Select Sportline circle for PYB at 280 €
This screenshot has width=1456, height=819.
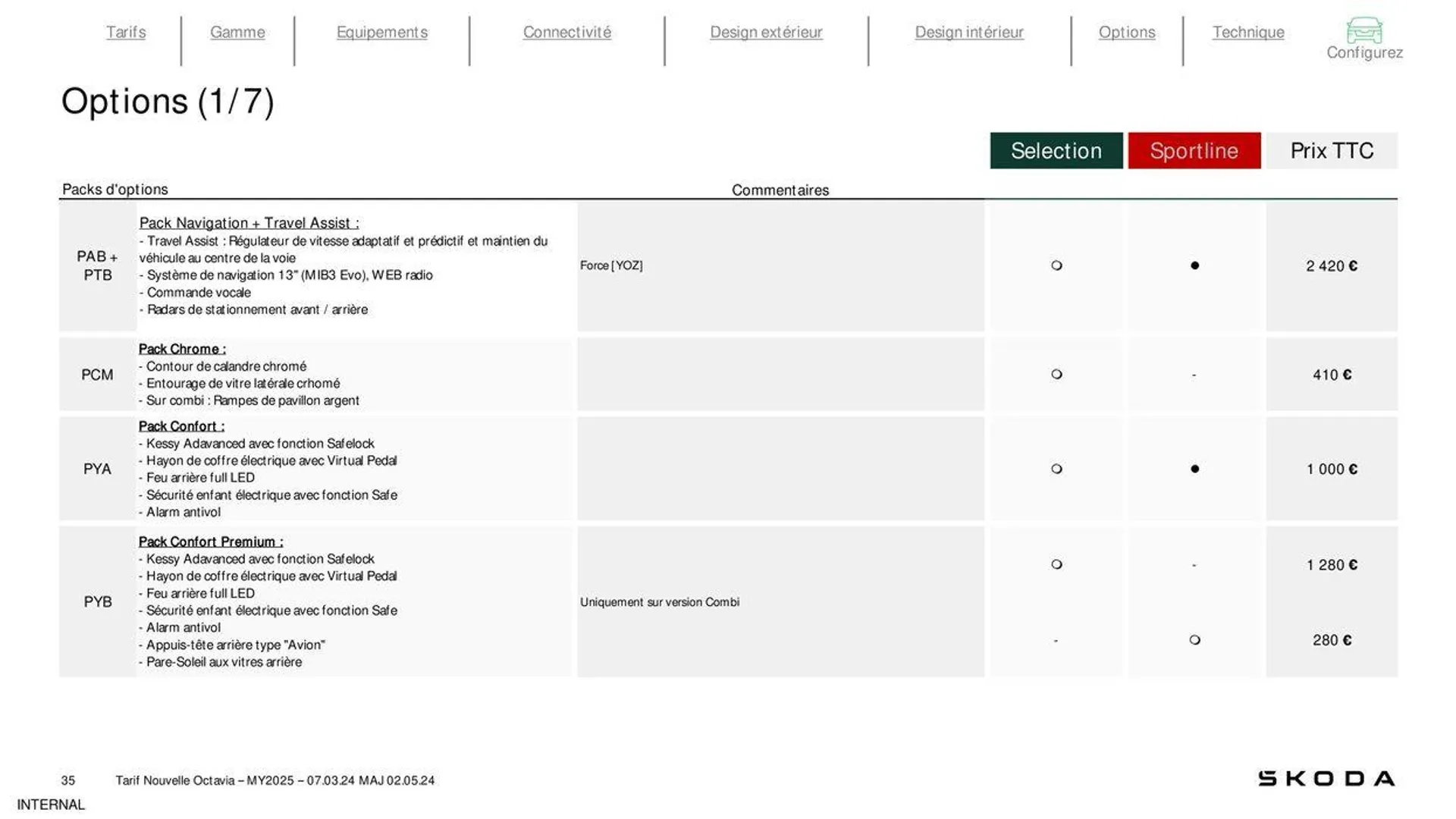[x=1194, y=640]
